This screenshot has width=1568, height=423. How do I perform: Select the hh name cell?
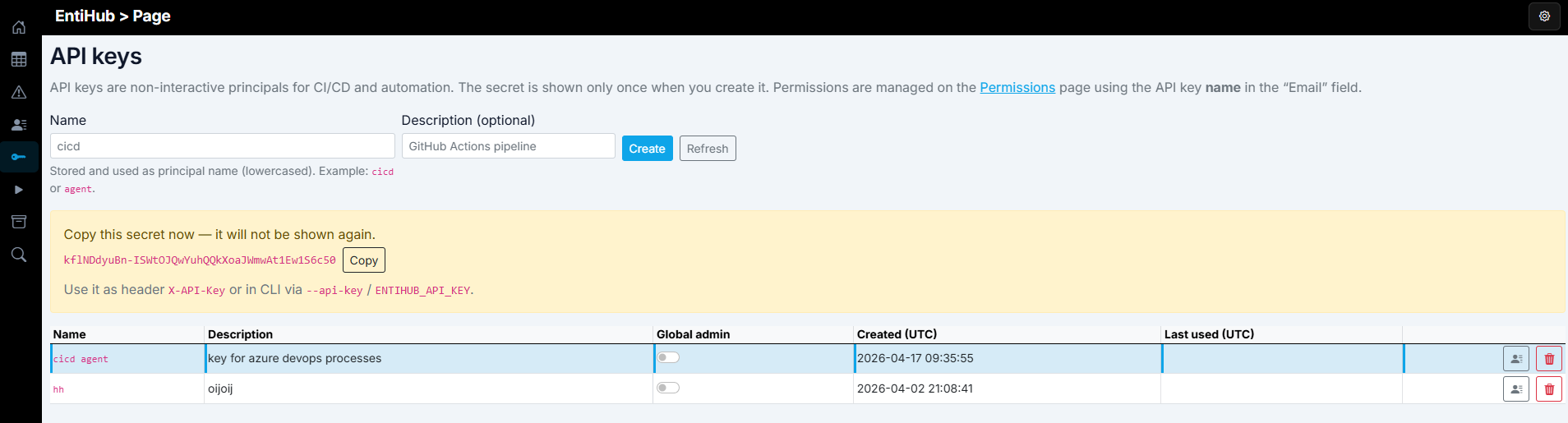pyautogui.click(x=127, y=389)
